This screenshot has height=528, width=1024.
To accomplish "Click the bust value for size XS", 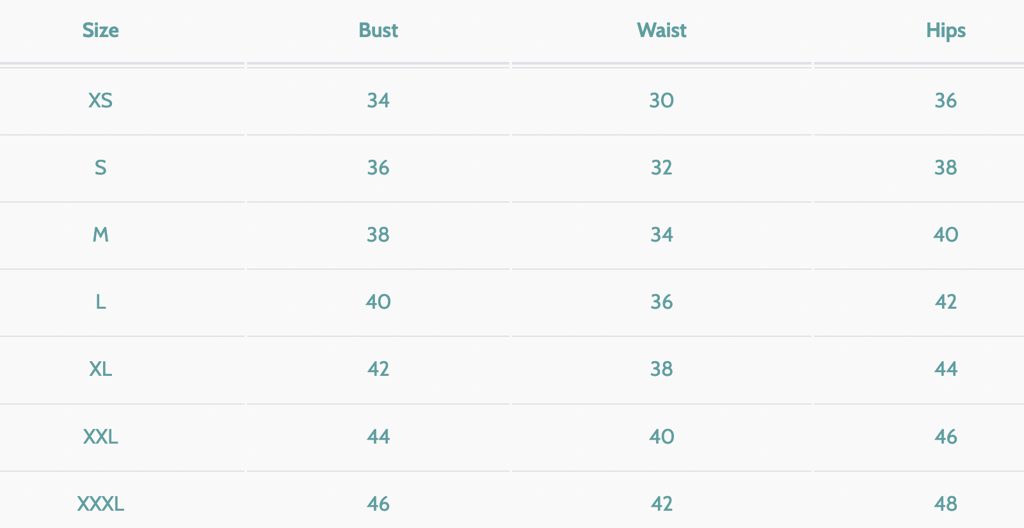I will 378,101.
